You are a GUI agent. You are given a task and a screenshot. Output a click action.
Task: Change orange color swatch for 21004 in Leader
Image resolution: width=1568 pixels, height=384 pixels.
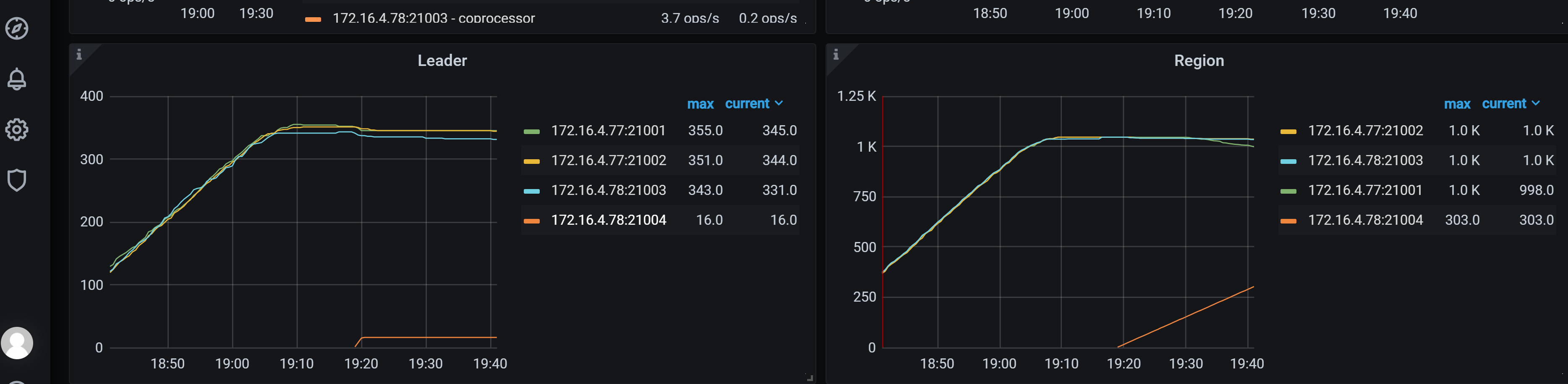[x=531, y=221]
